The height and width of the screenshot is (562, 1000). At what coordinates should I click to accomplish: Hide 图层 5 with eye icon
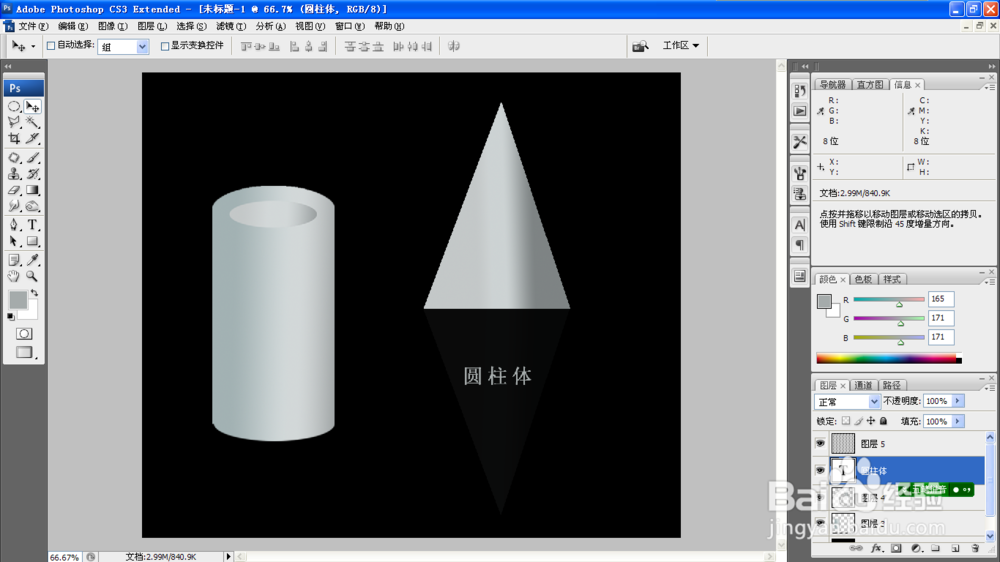pyautogui.click(x=820, y=443)
